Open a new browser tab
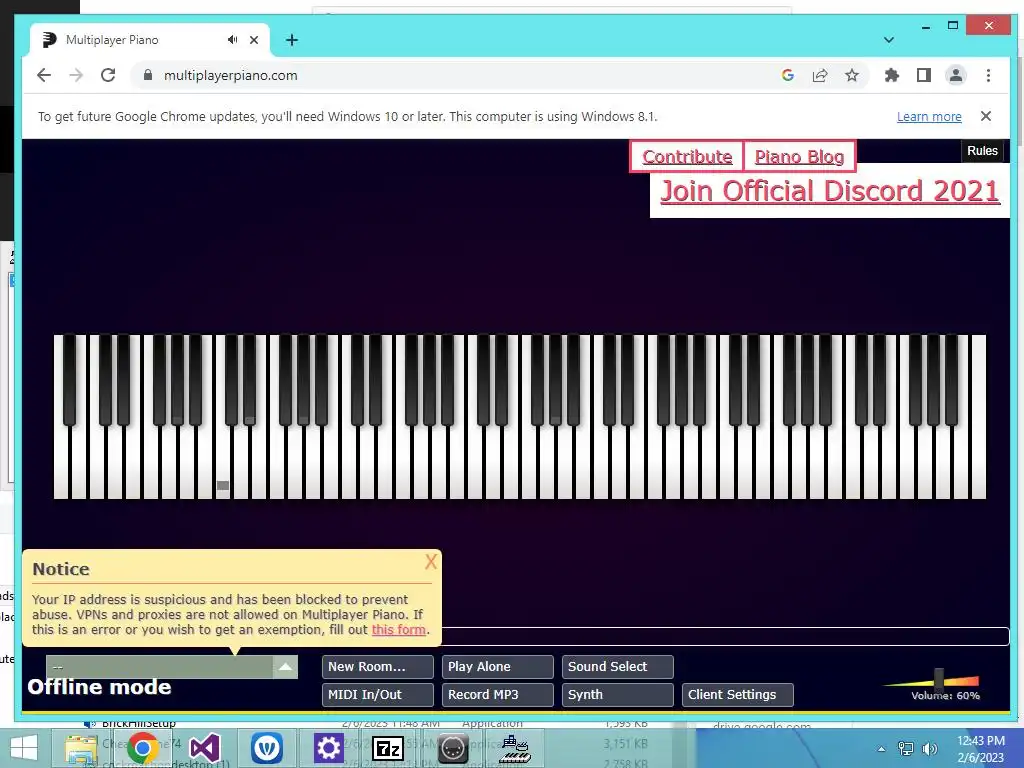Viewport: 1024px width, 768px height. tap(292, 40)
